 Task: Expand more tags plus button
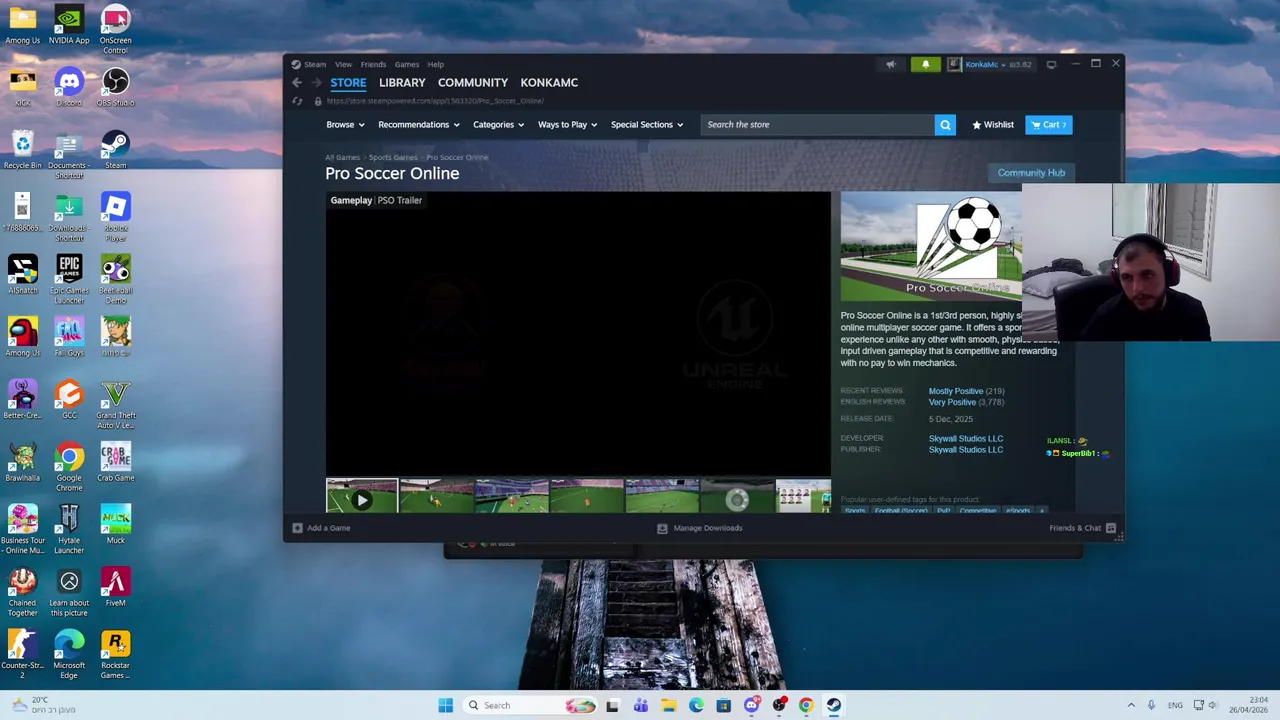pos(1042,510)
